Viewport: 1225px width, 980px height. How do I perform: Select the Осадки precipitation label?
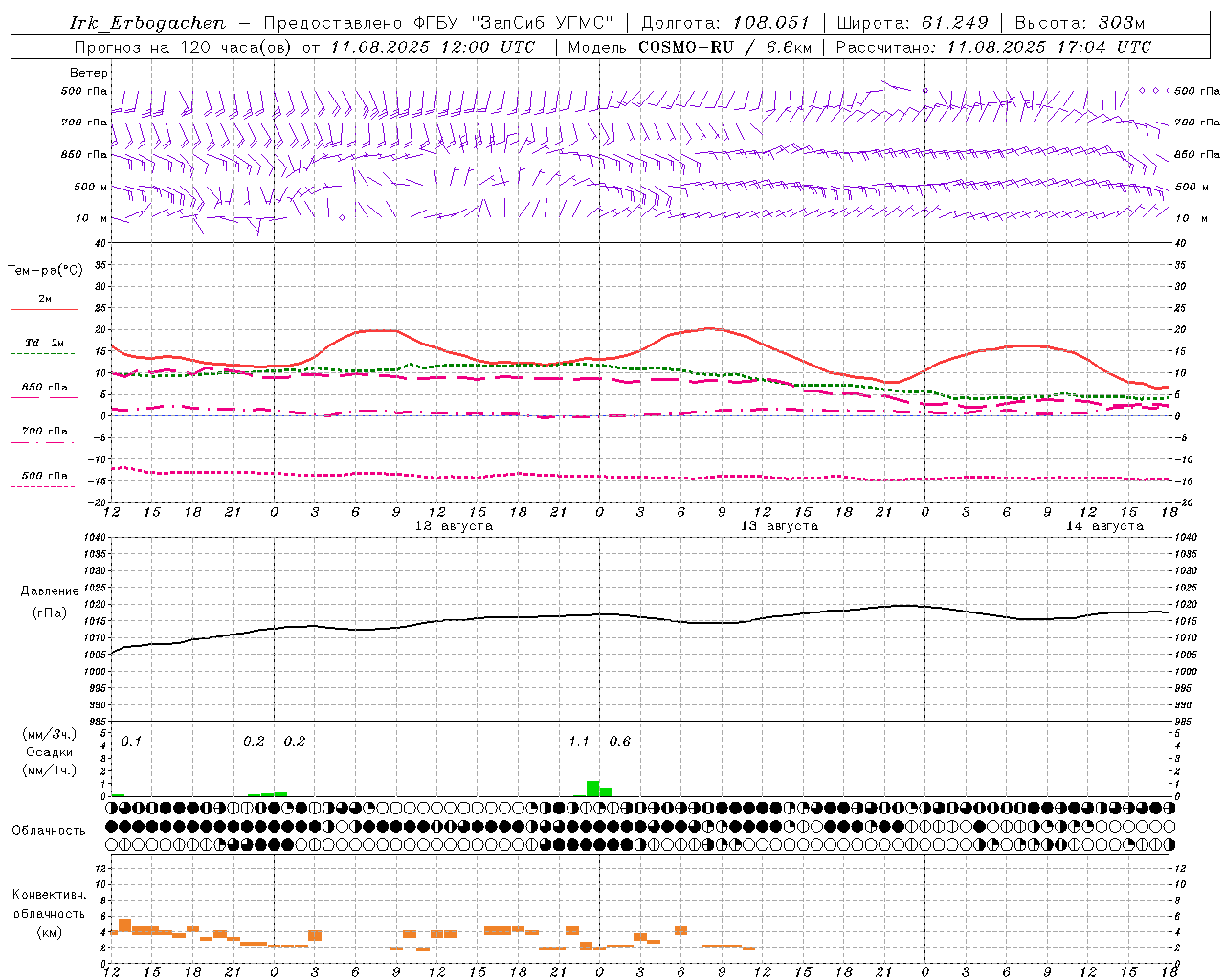pyautogui.click(x=50, y=752)
